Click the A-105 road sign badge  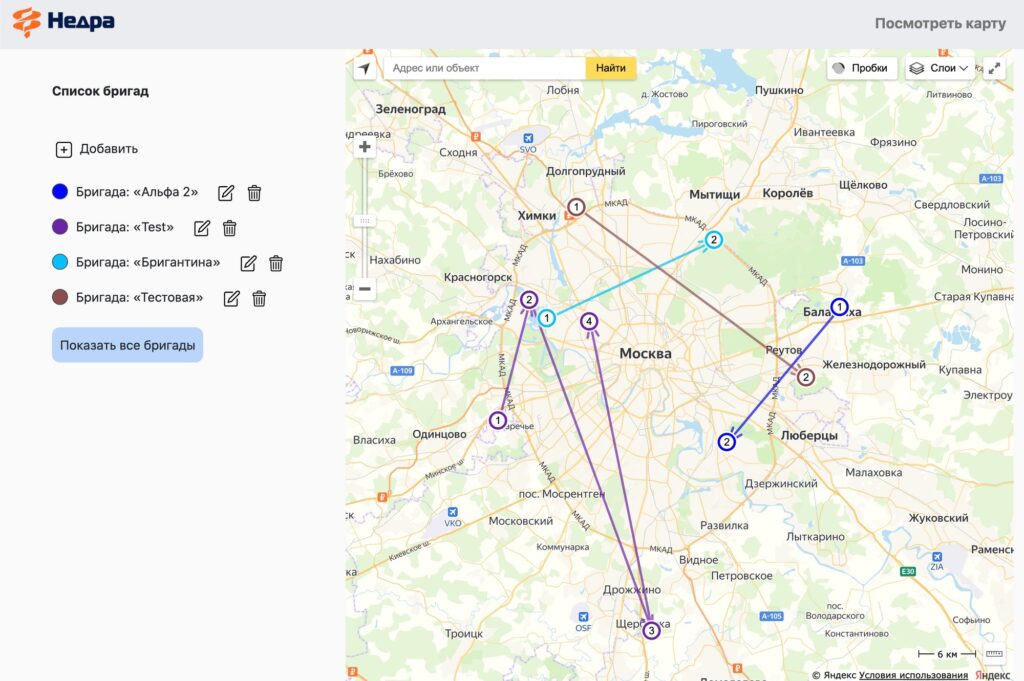click(771, 616)
